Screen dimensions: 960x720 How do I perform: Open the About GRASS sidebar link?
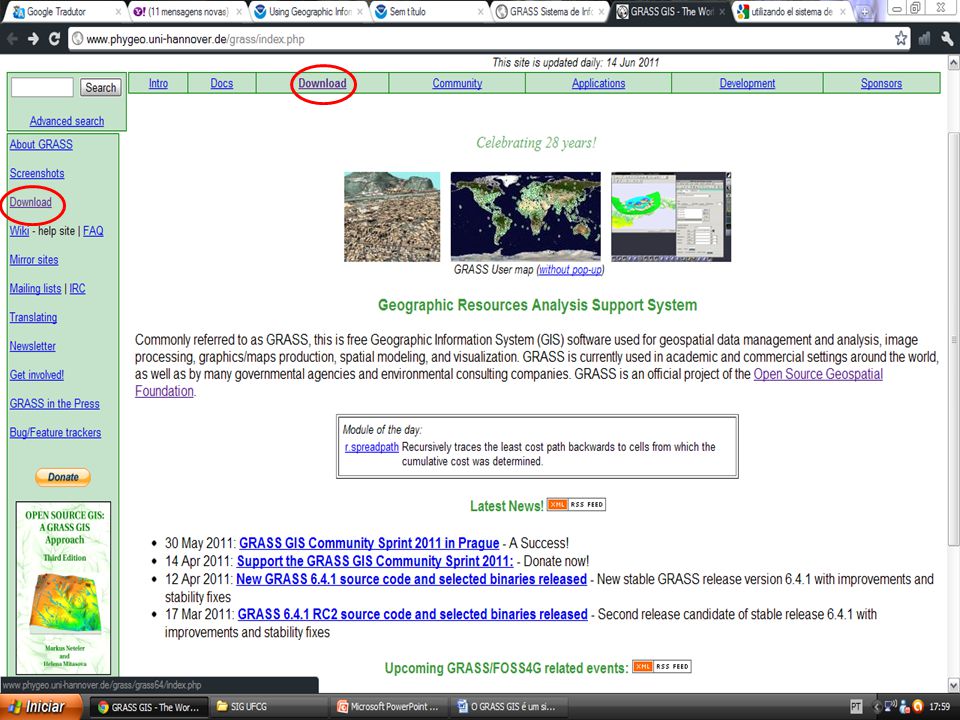tap(41, 144)
